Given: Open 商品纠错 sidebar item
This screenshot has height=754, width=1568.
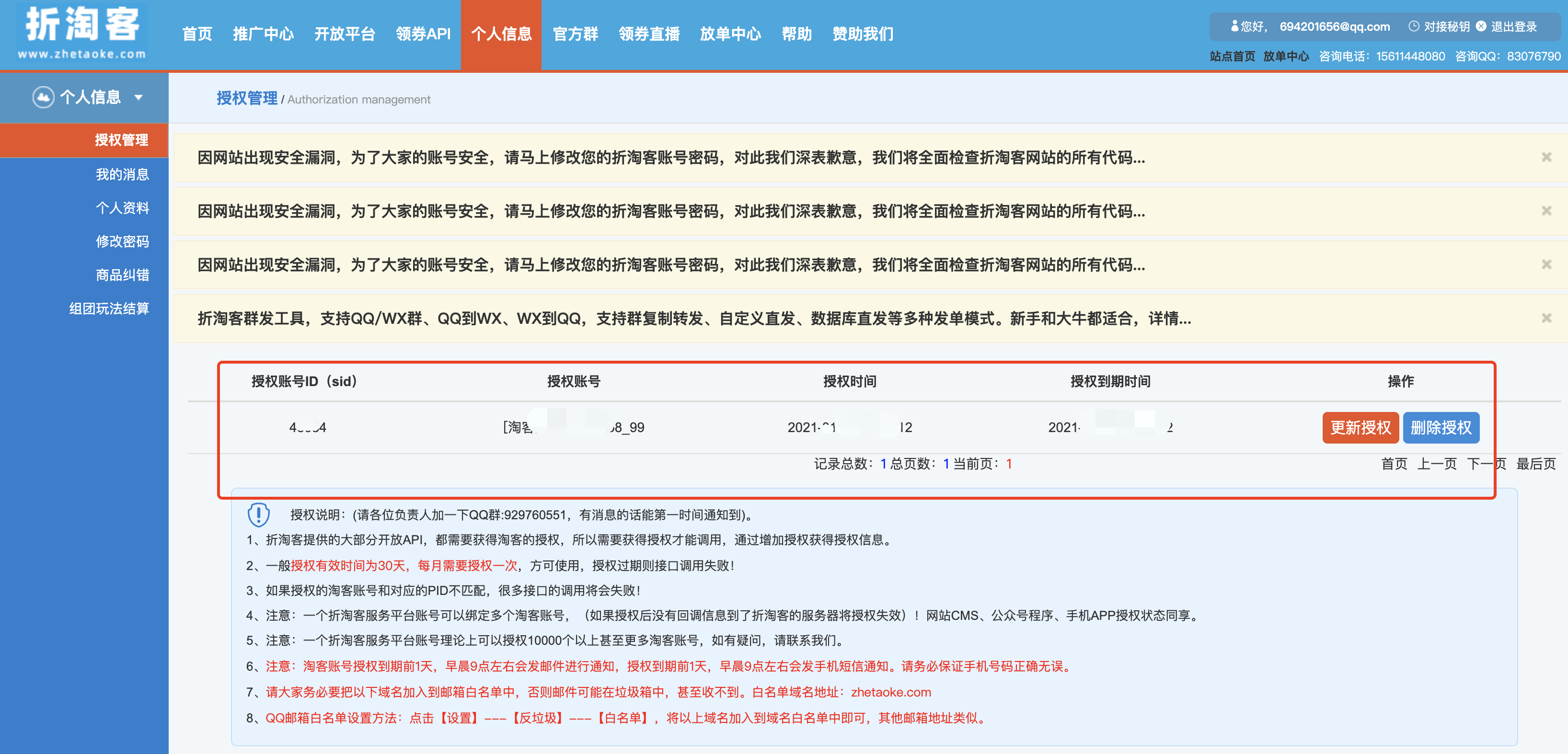Looking at the screenshot, I should [122, 275].
